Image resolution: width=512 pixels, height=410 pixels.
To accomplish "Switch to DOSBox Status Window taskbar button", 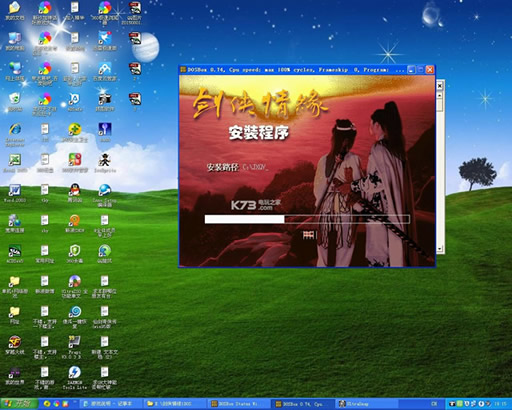I will click(239, 404).
